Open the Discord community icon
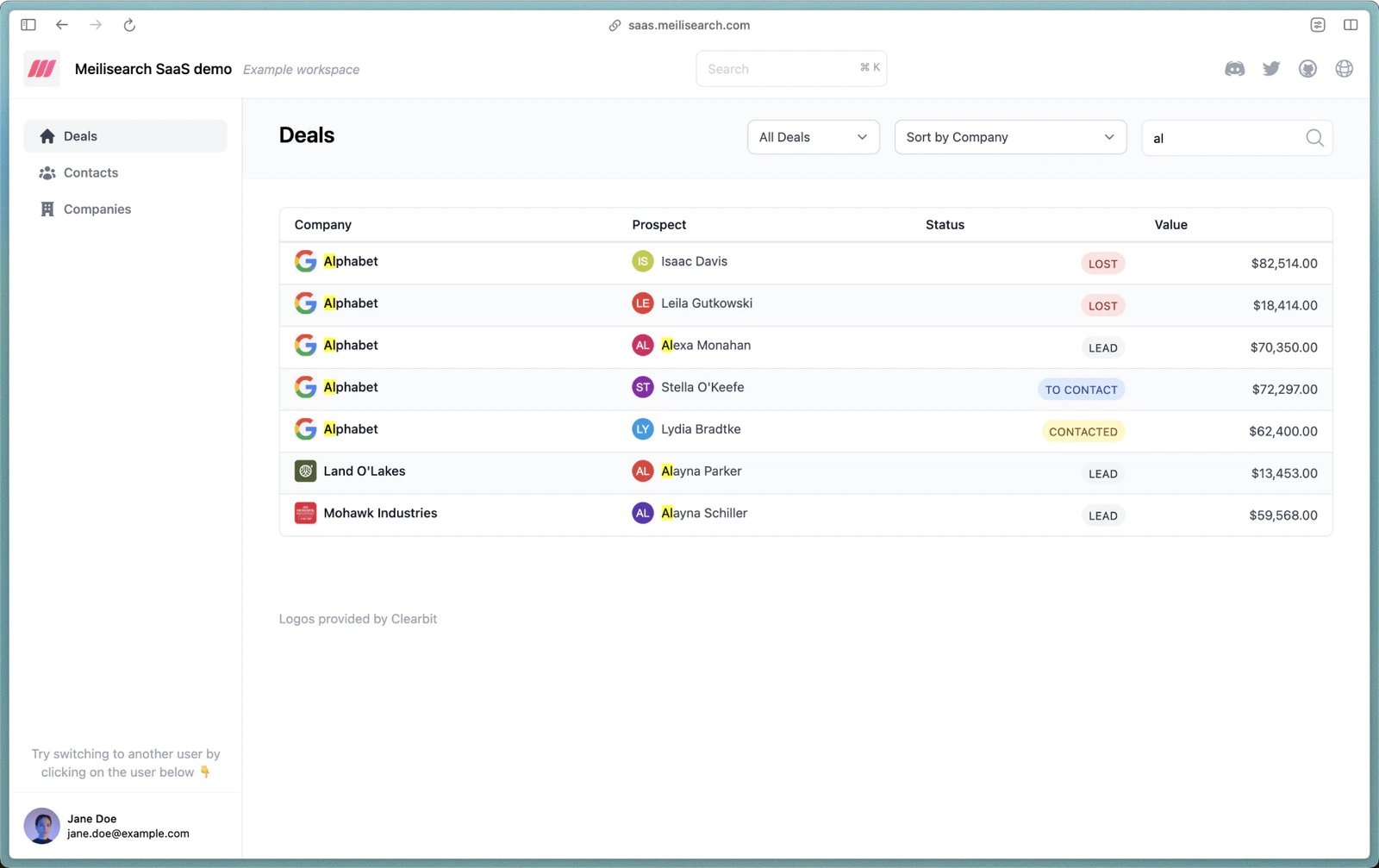The image size is (1379, 868). (1235, 68)
